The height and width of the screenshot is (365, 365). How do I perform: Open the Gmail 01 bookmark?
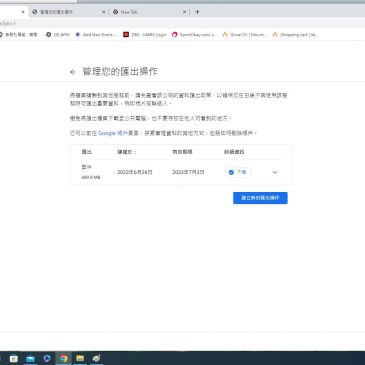coord(244,35)
